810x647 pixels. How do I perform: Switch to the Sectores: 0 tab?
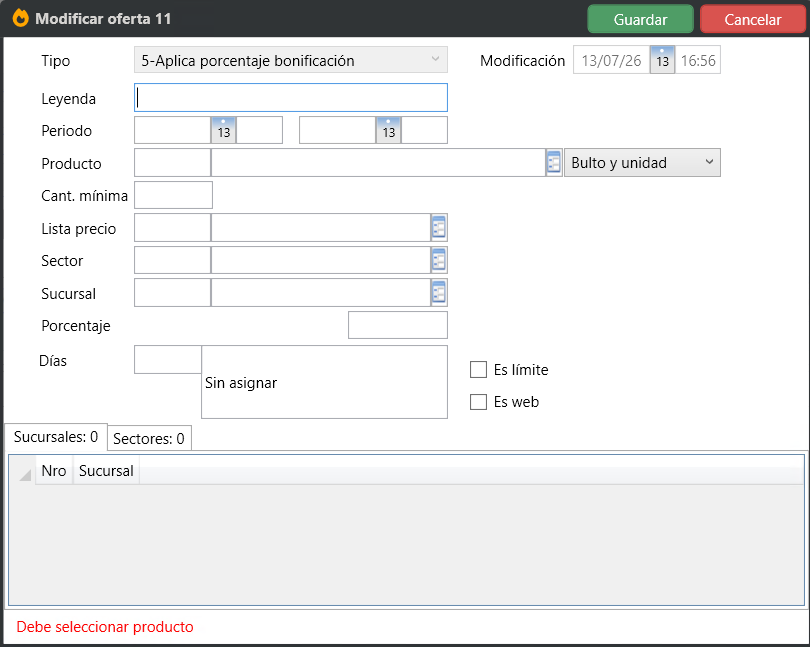(x=149, y=438)
